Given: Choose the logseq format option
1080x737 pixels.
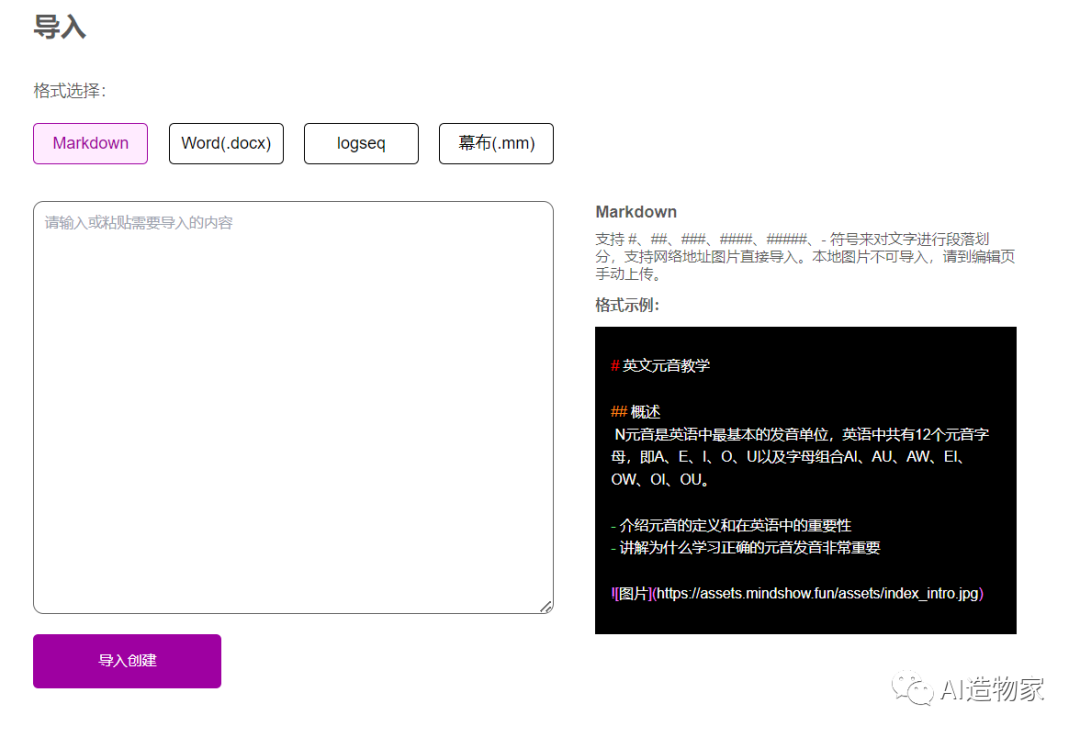Looking at the screenshot, I should tap(361, 143).
